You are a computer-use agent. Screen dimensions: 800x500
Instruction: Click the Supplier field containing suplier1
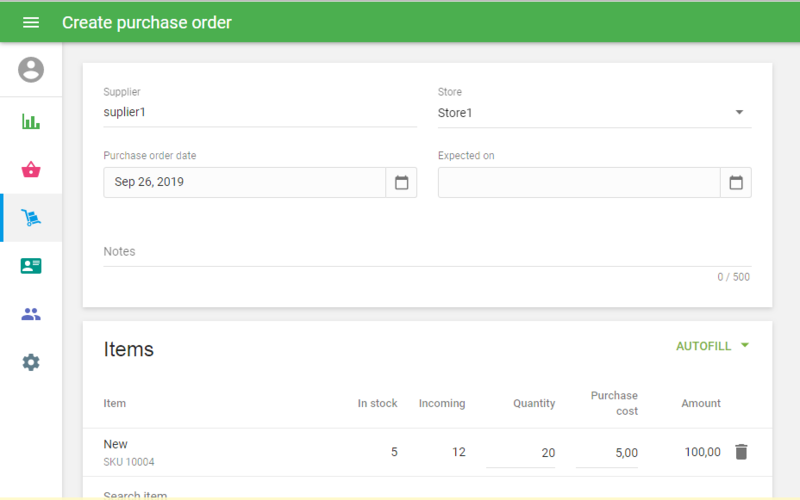coord(260,113)
